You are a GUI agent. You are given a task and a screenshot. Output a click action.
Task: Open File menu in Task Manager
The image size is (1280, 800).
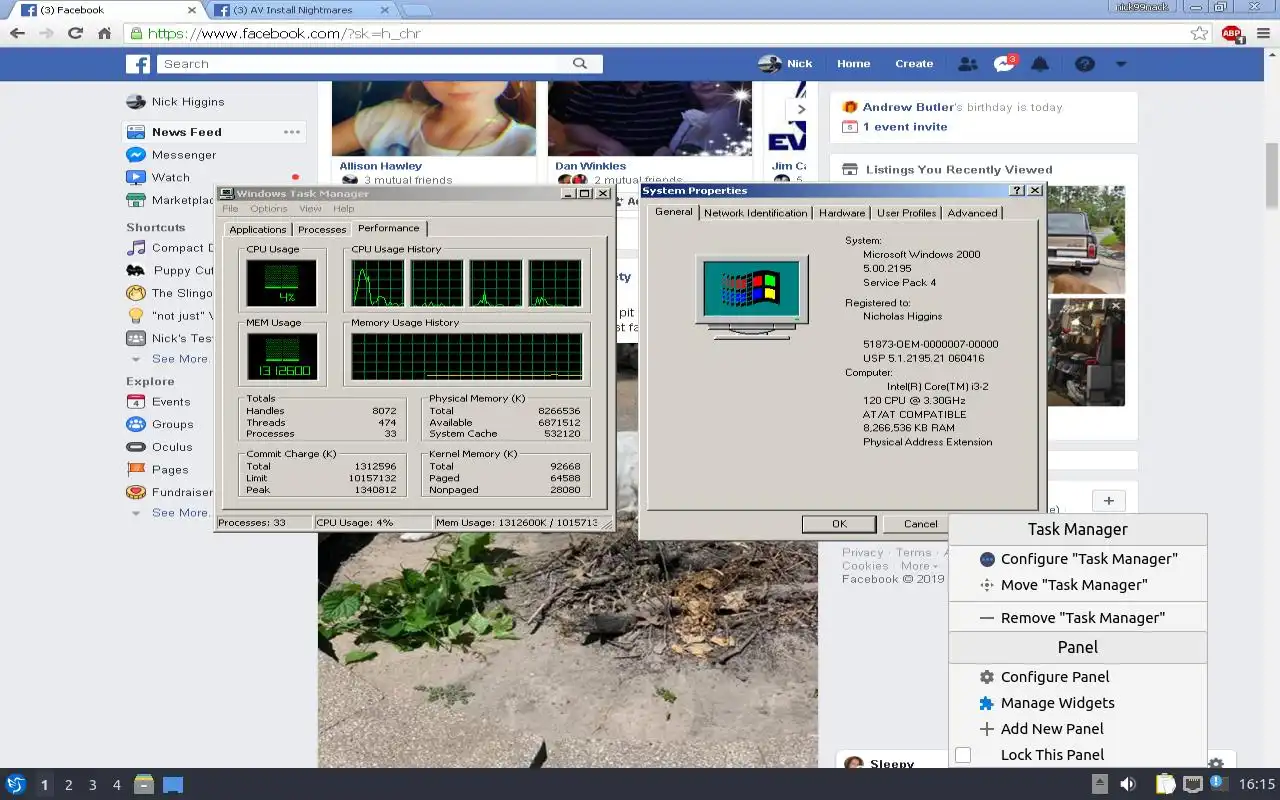coord(230,209)
